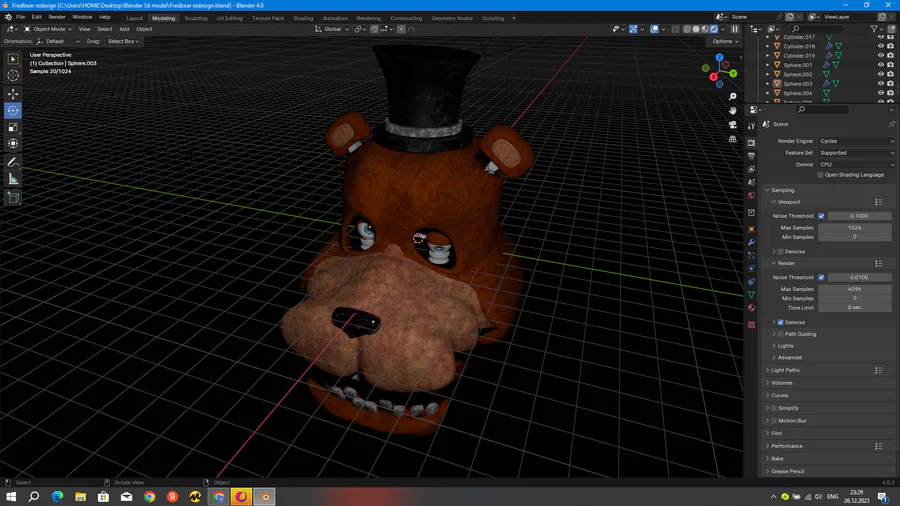Select the Transform tool
The height and width of the screenshot is (506, 900).
click(13, 143)
